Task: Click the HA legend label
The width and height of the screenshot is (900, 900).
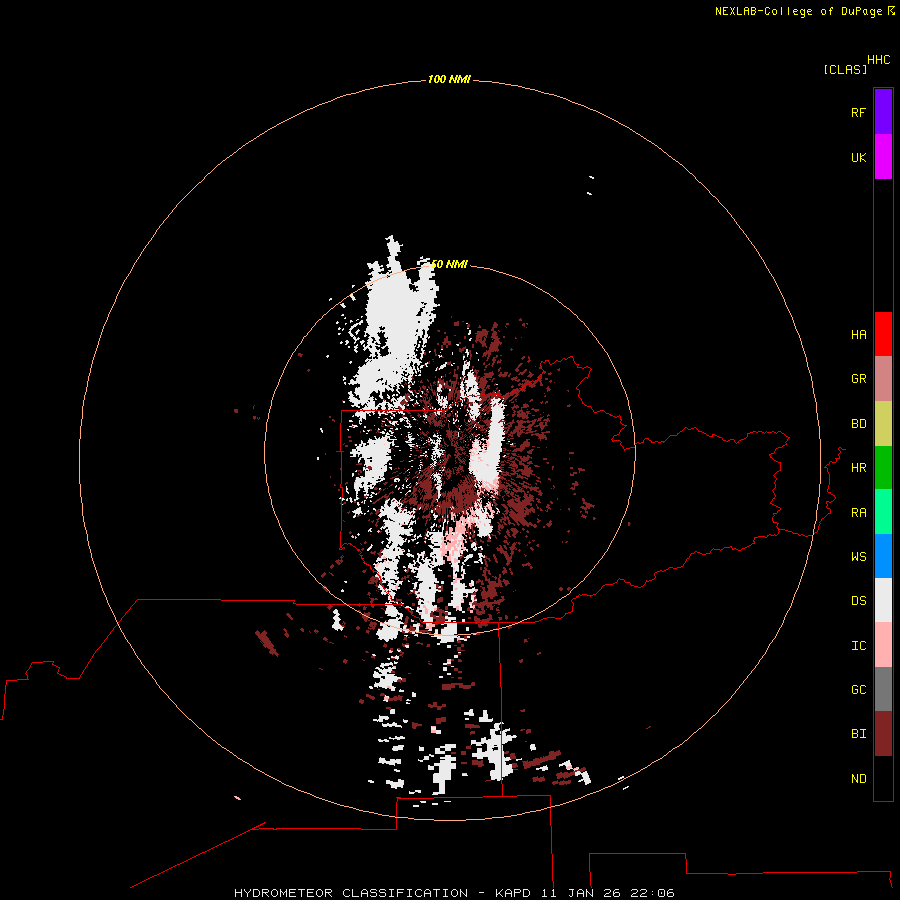Action: pos(858,335)
